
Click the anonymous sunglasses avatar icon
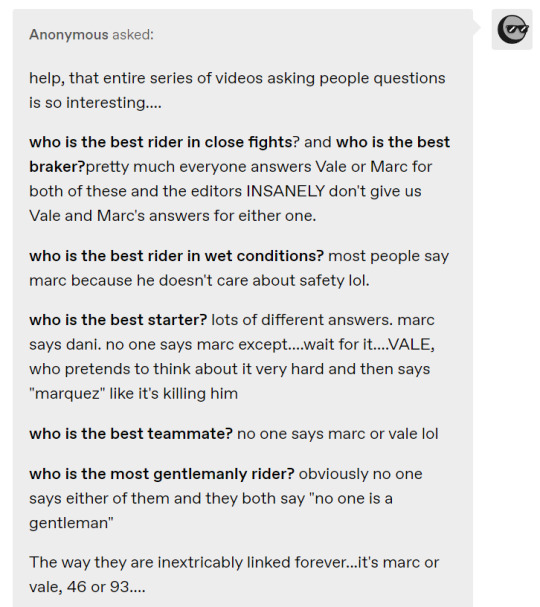(x=512, y=30)
